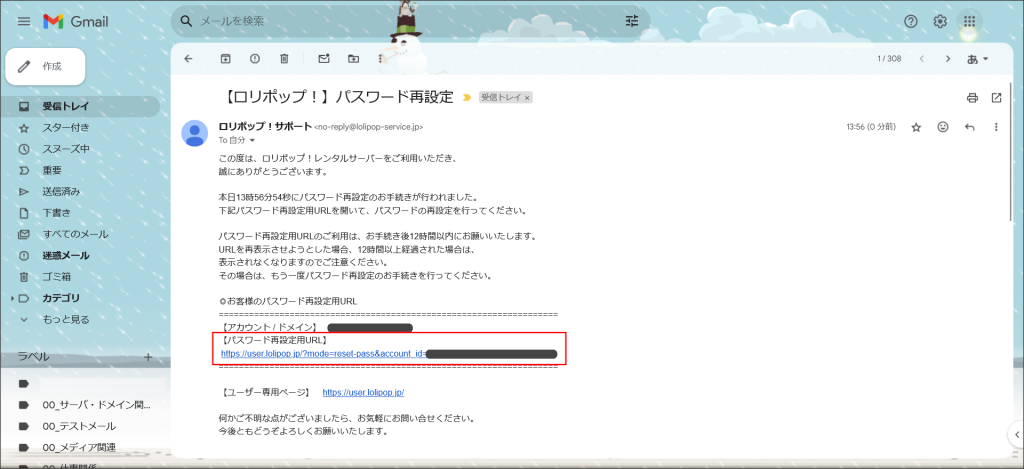Mark email as unread

coord(323,59)
